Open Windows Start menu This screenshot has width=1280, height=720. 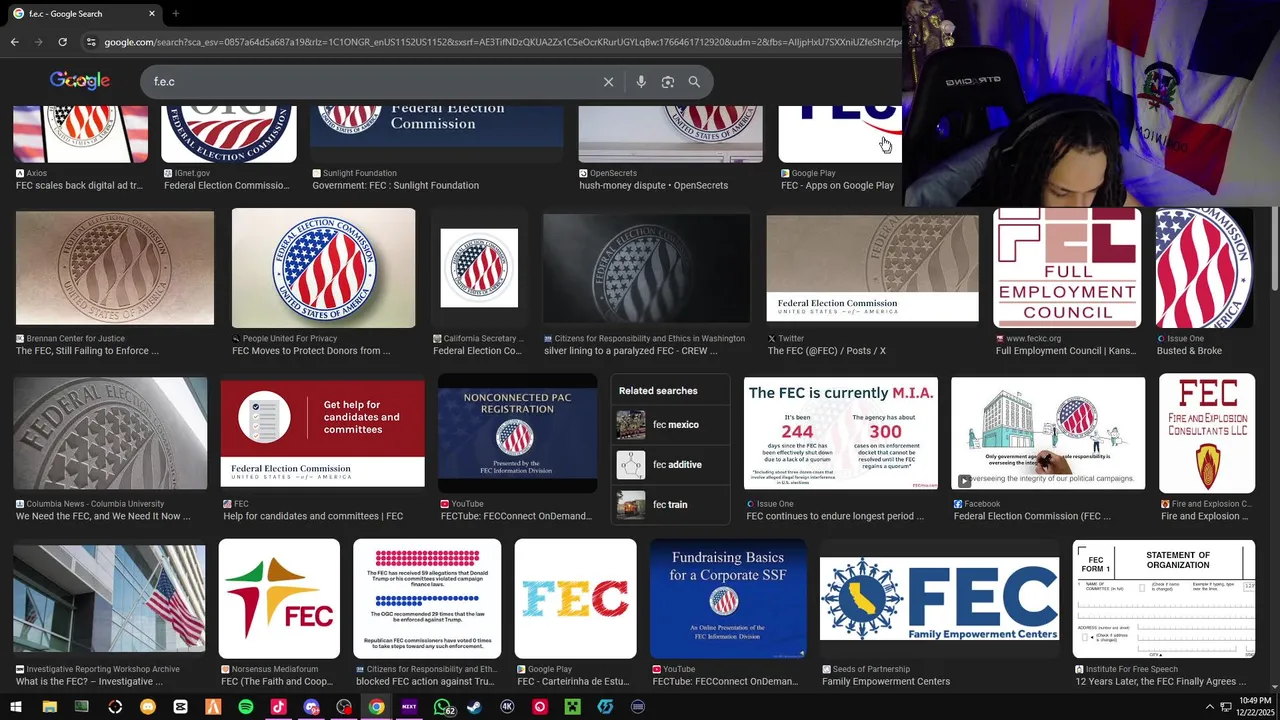[x=17, y=707]
